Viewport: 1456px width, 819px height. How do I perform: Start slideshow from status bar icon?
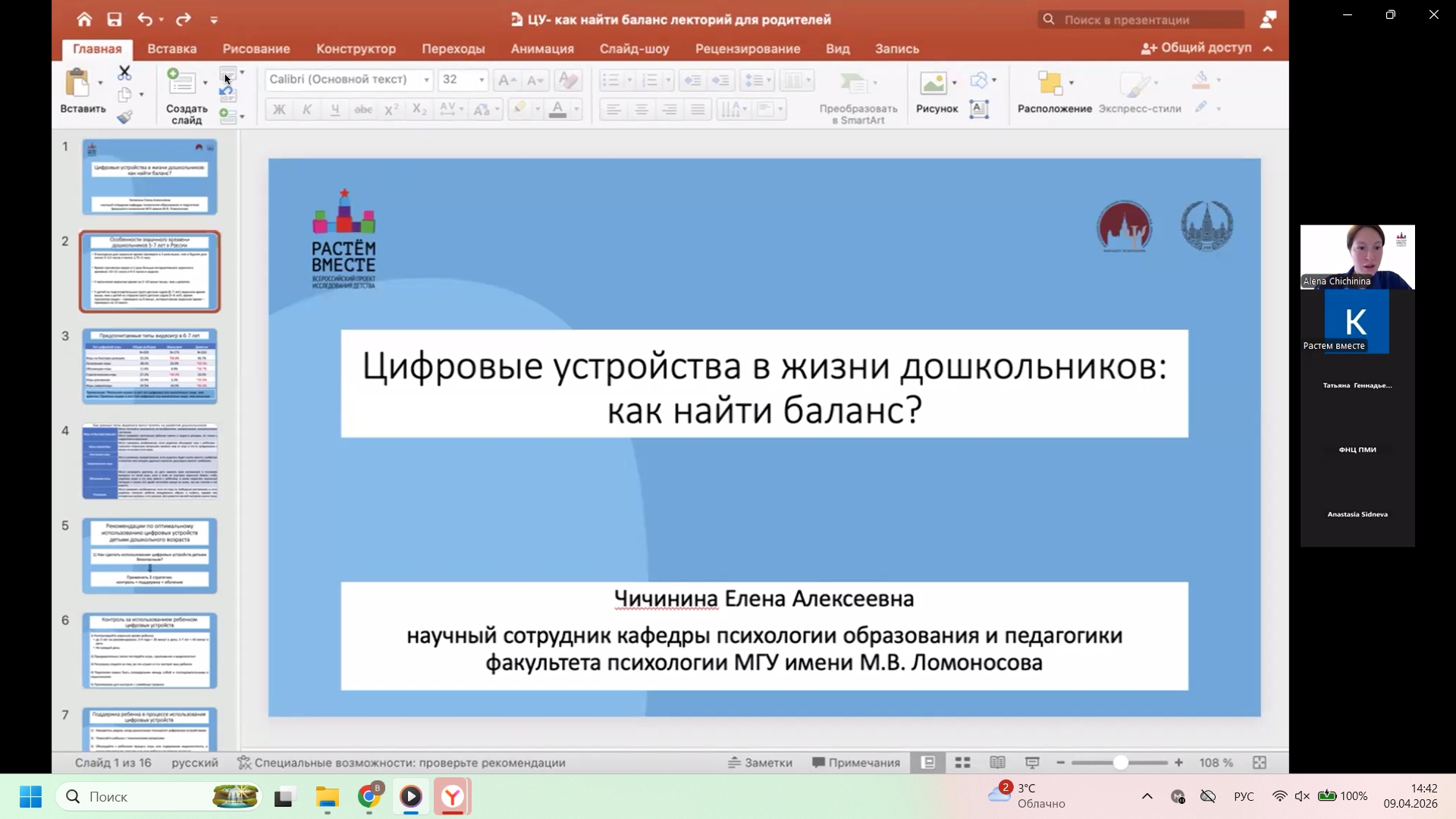click(x=1032, y=763)
